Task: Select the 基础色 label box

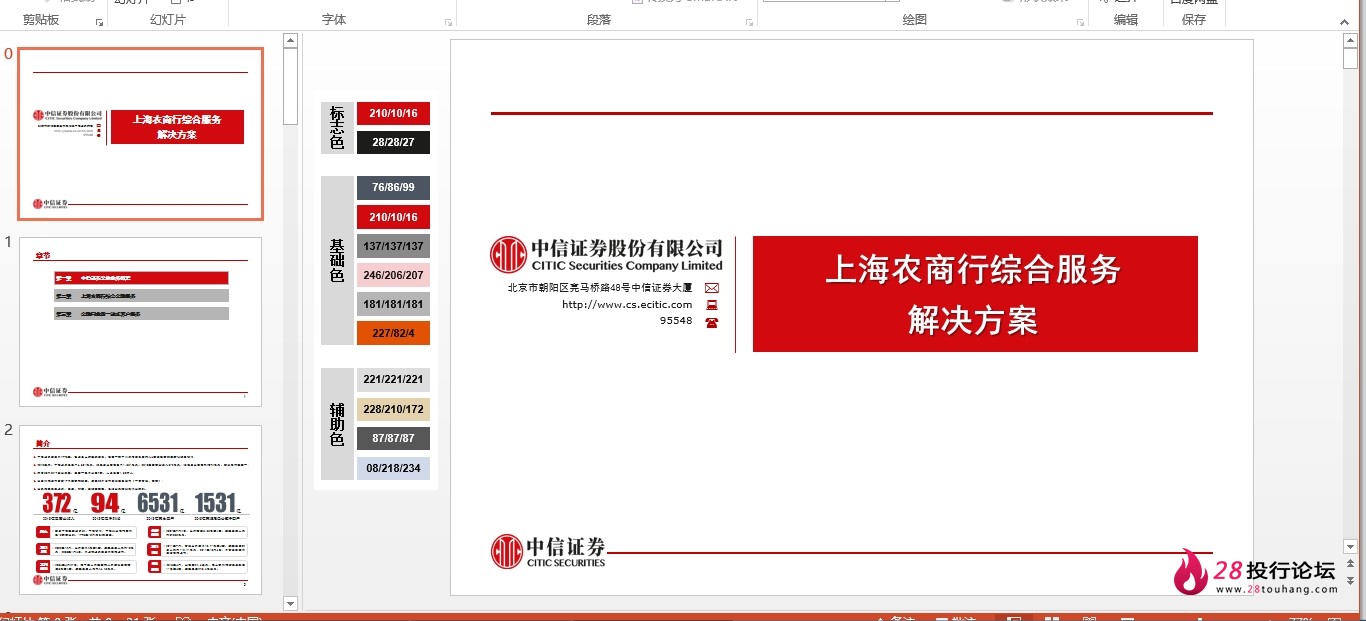Action: coord(337,261)
